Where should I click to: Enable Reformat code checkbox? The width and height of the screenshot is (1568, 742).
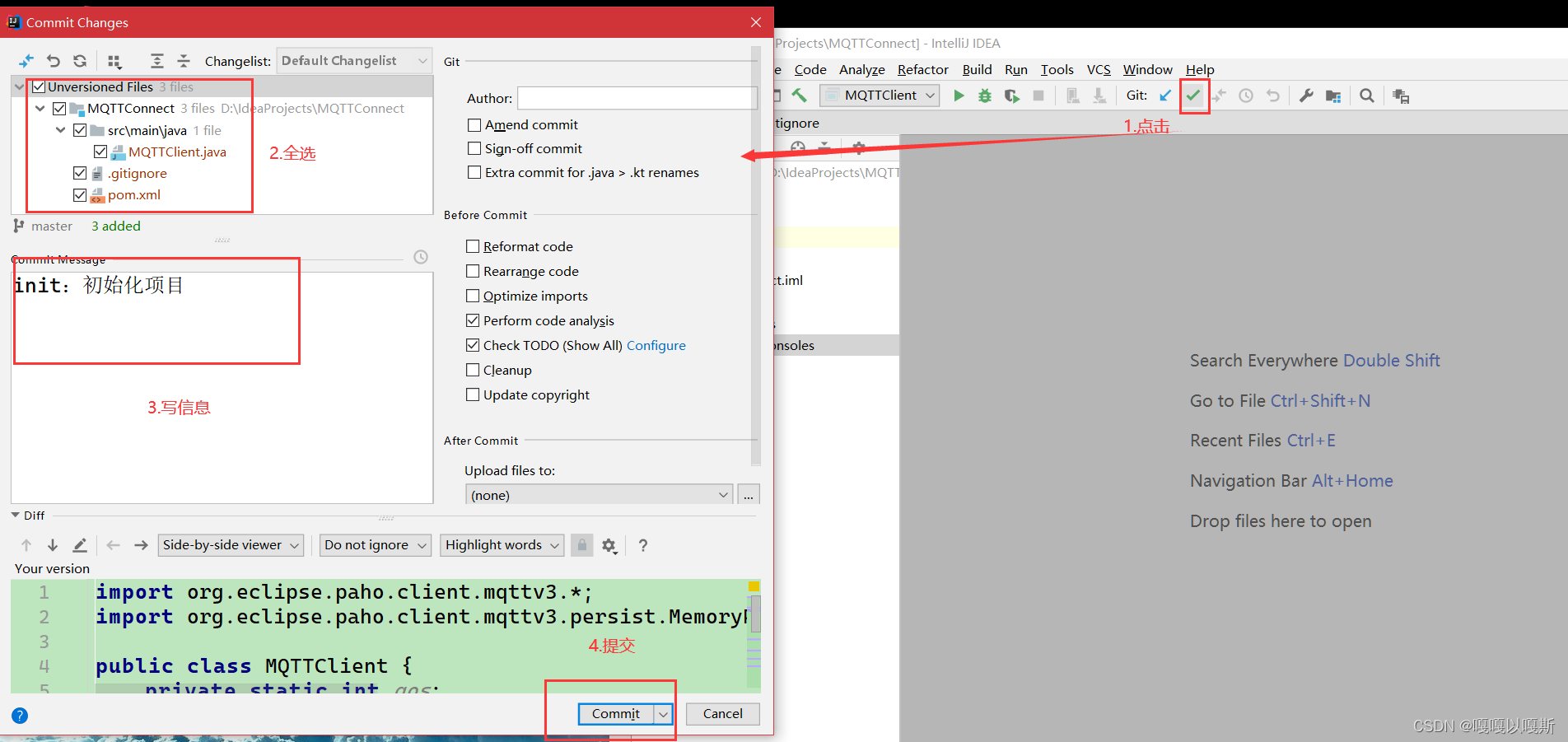pyautogui.click(x=473, y=246)
